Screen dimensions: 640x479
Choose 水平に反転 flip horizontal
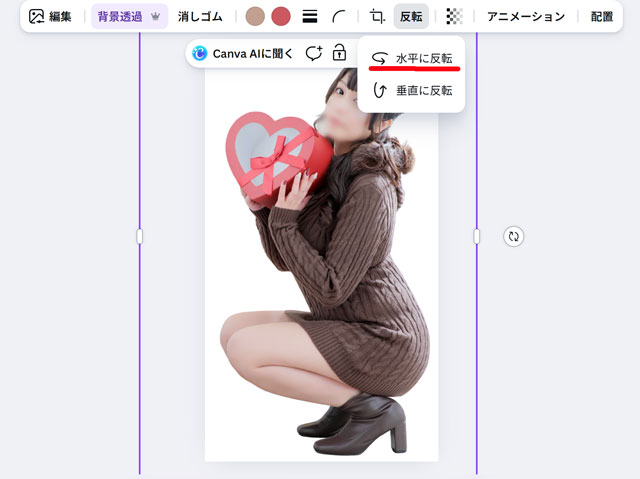click(412, 59)
